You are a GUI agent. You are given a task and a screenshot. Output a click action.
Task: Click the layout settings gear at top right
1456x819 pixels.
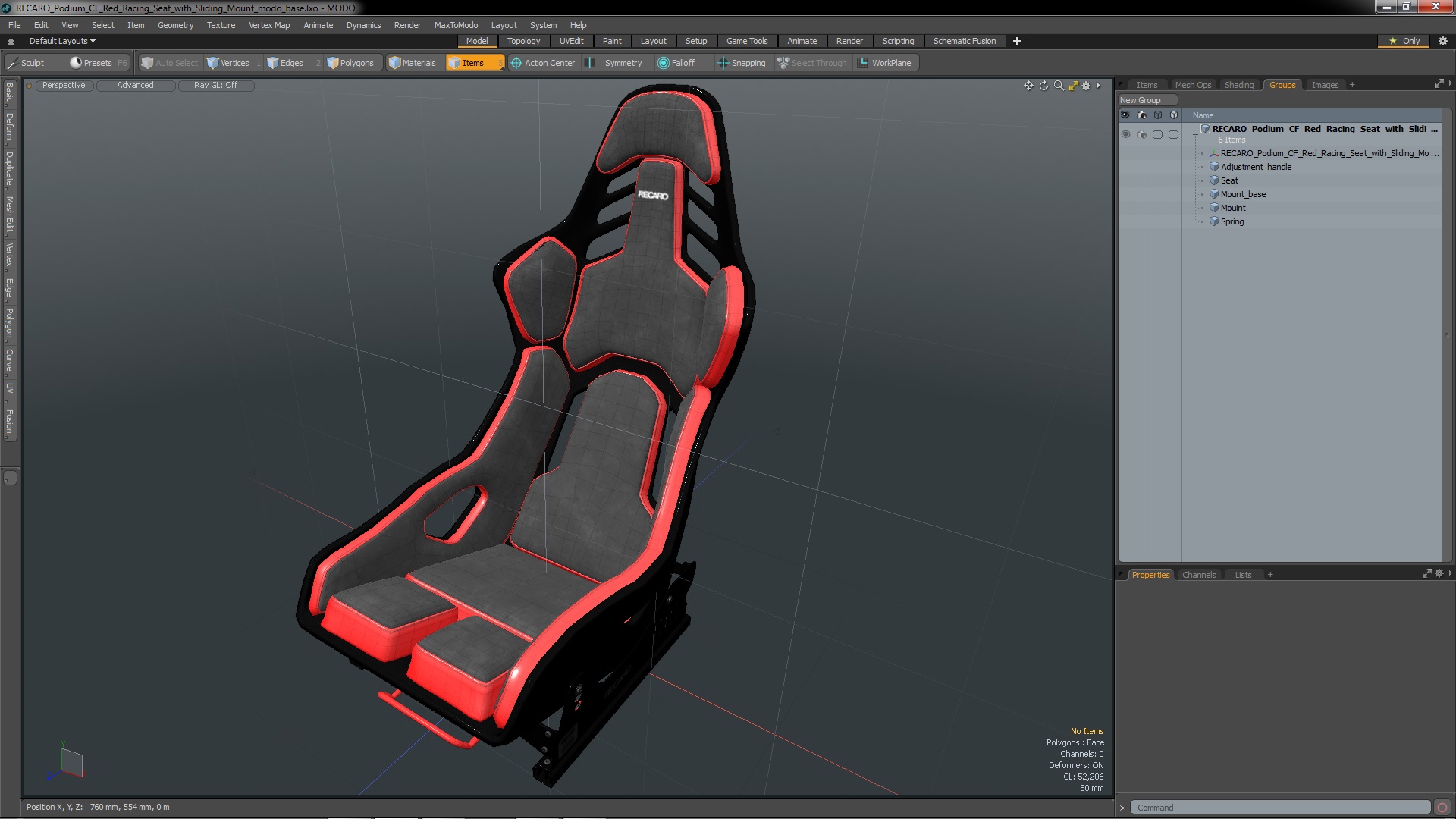(x=1443, y=41)
